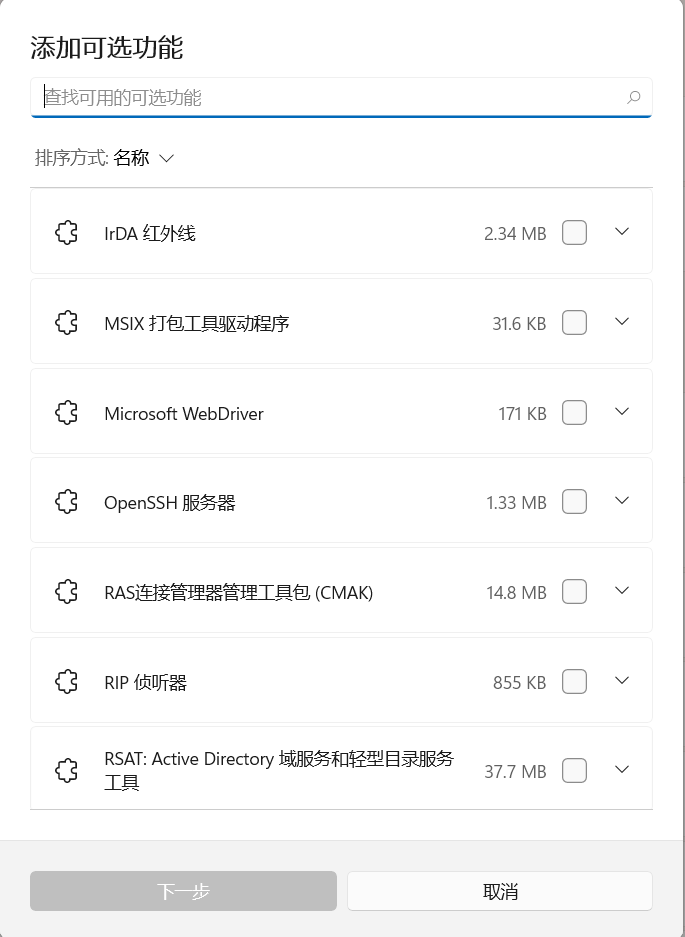The height and width of the screenshot is (937, 685).
Task: Click the 取消 button
Action: tap(500, 891)
